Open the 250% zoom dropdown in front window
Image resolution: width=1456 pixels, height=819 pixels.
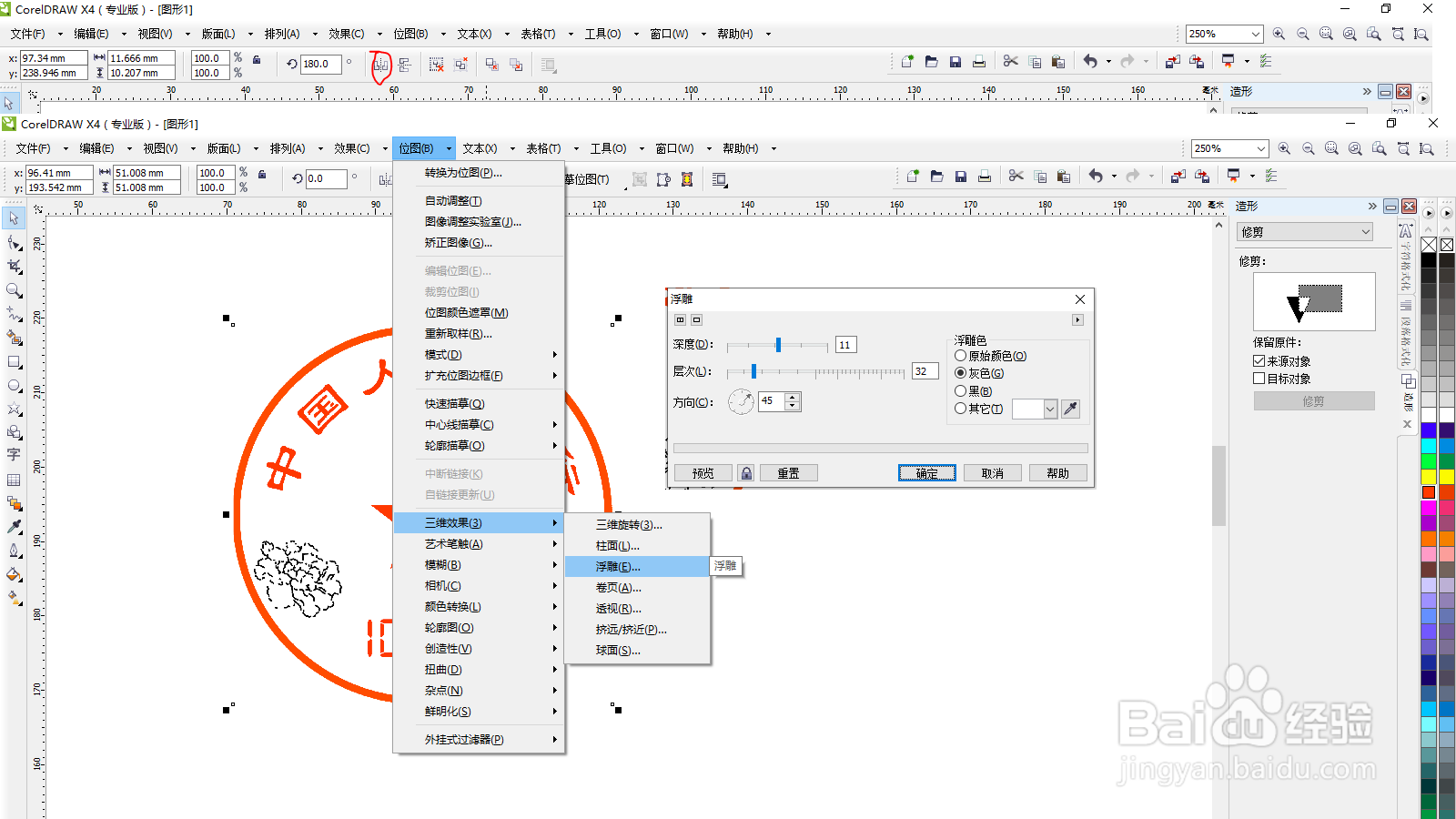point(1260,148)
